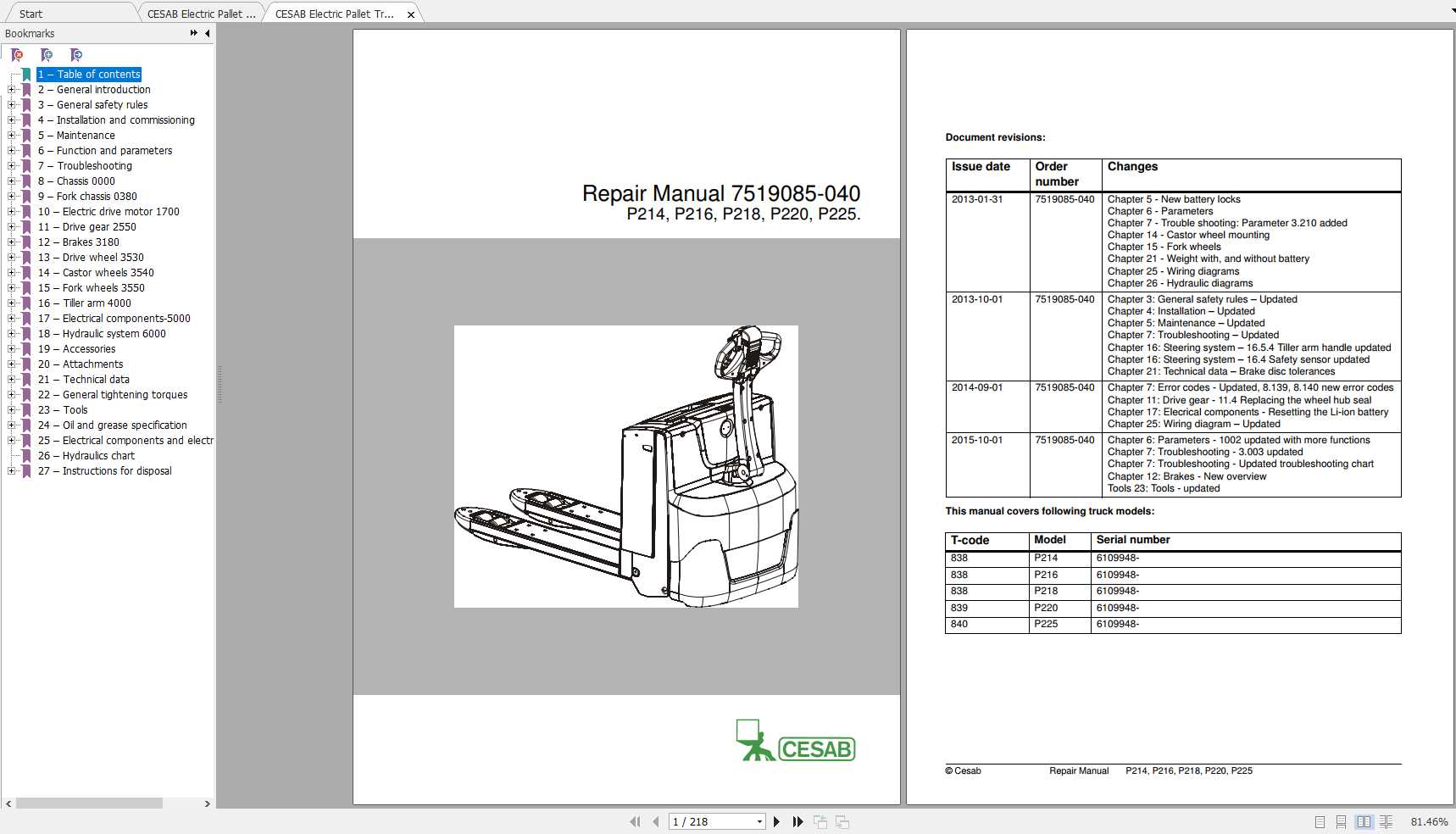
Task: Click the CESAB logo on the cover page
Action: (796, 741)
